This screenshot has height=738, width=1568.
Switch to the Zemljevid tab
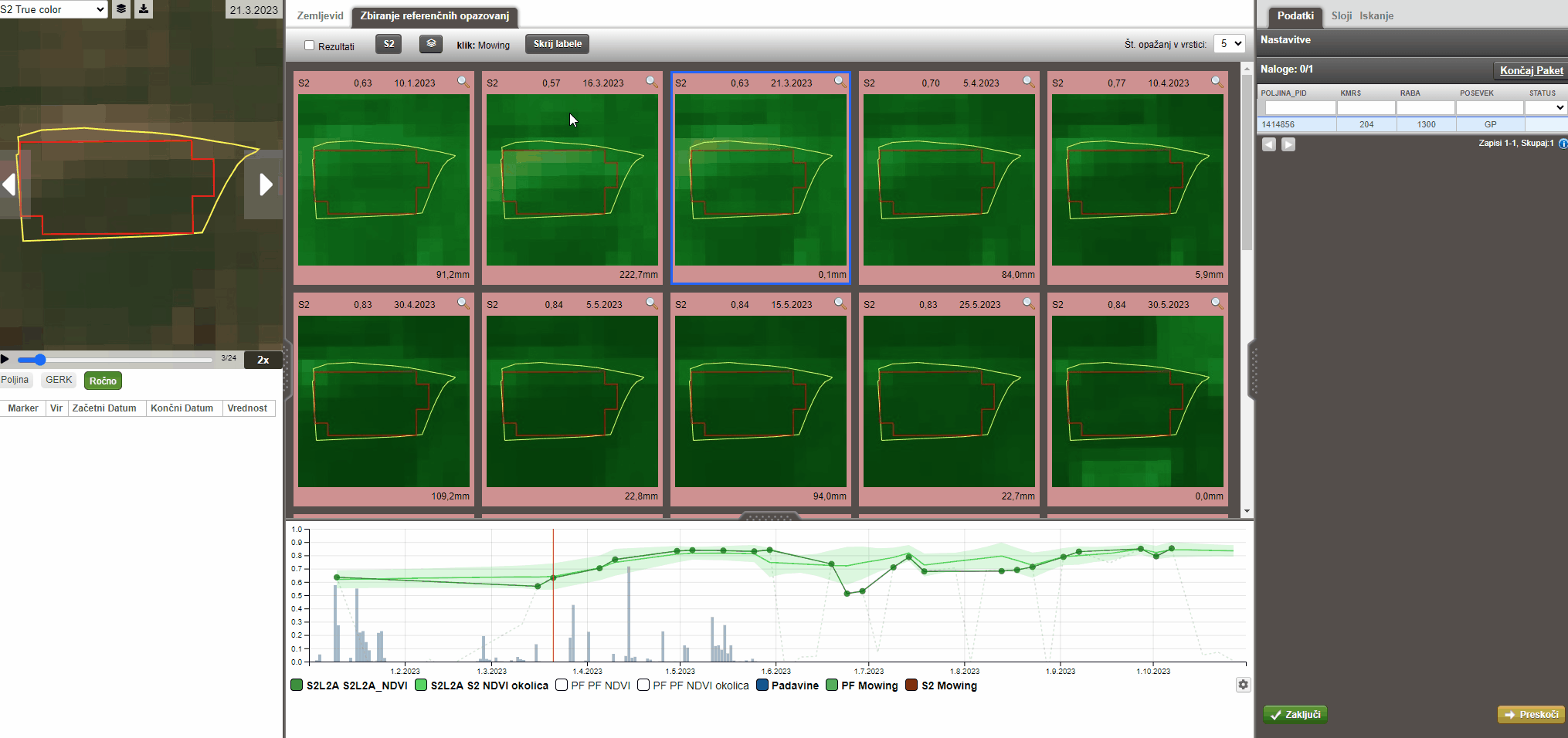click(x=320, y=15)
